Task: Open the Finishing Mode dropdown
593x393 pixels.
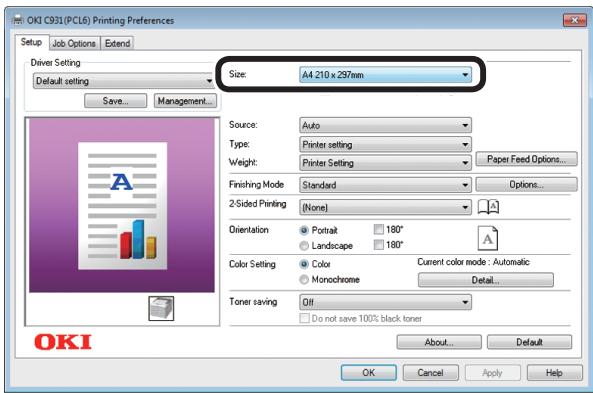Action: [x=385, y=185]
